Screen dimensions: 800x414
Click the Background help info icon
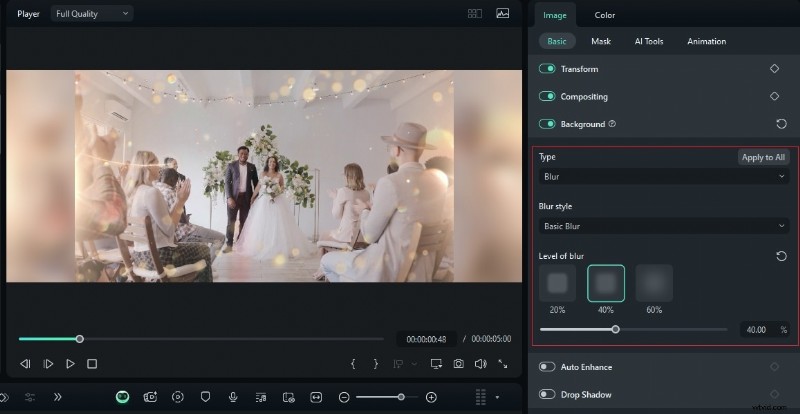point(612,124)
